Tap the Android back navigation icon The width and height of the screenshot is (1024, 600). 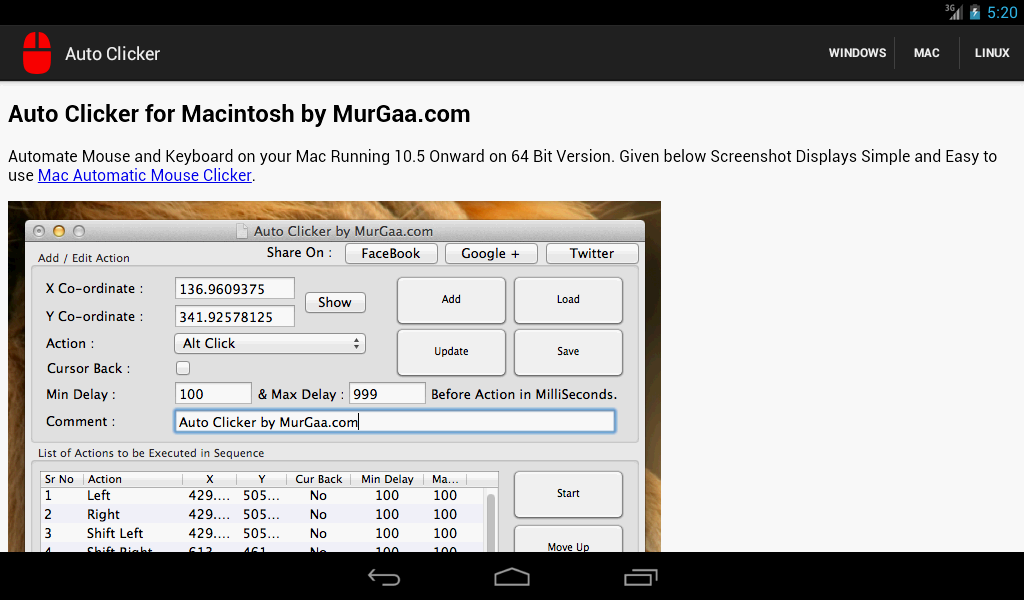(384, 577)
